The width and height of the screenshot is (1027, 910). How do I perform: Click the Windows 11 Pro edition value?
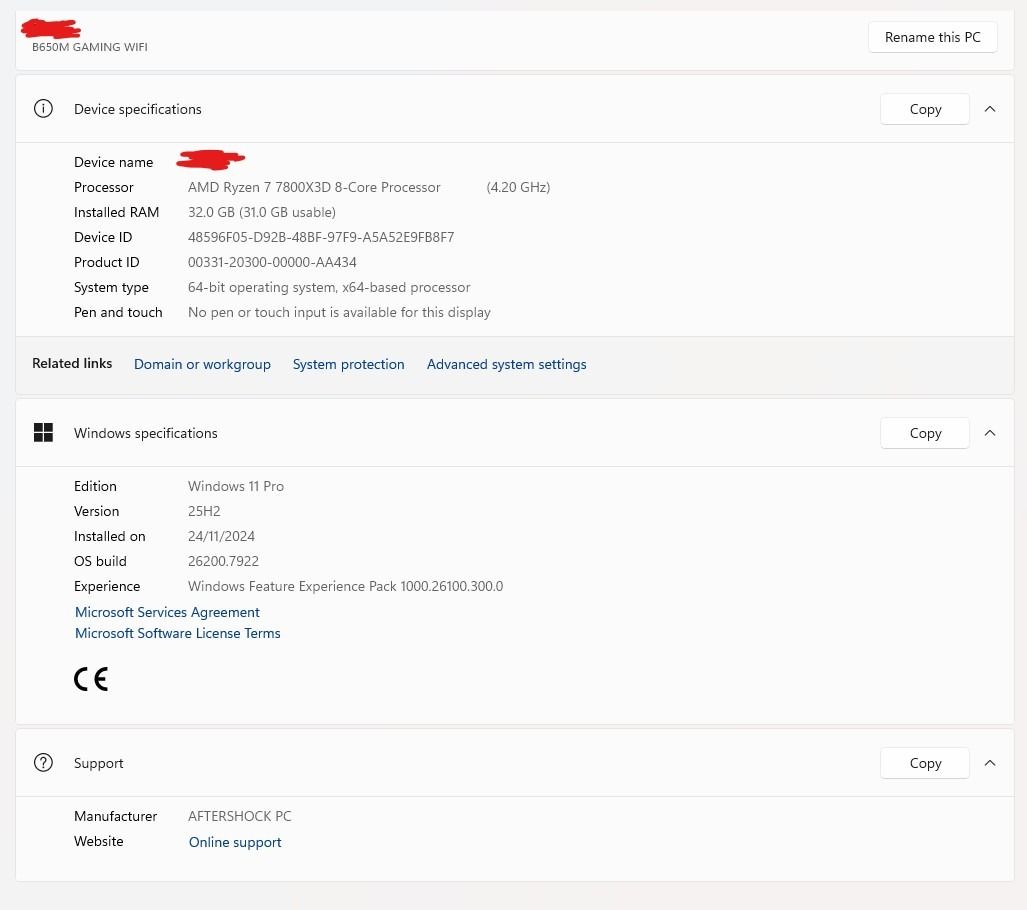click(236, 486)
